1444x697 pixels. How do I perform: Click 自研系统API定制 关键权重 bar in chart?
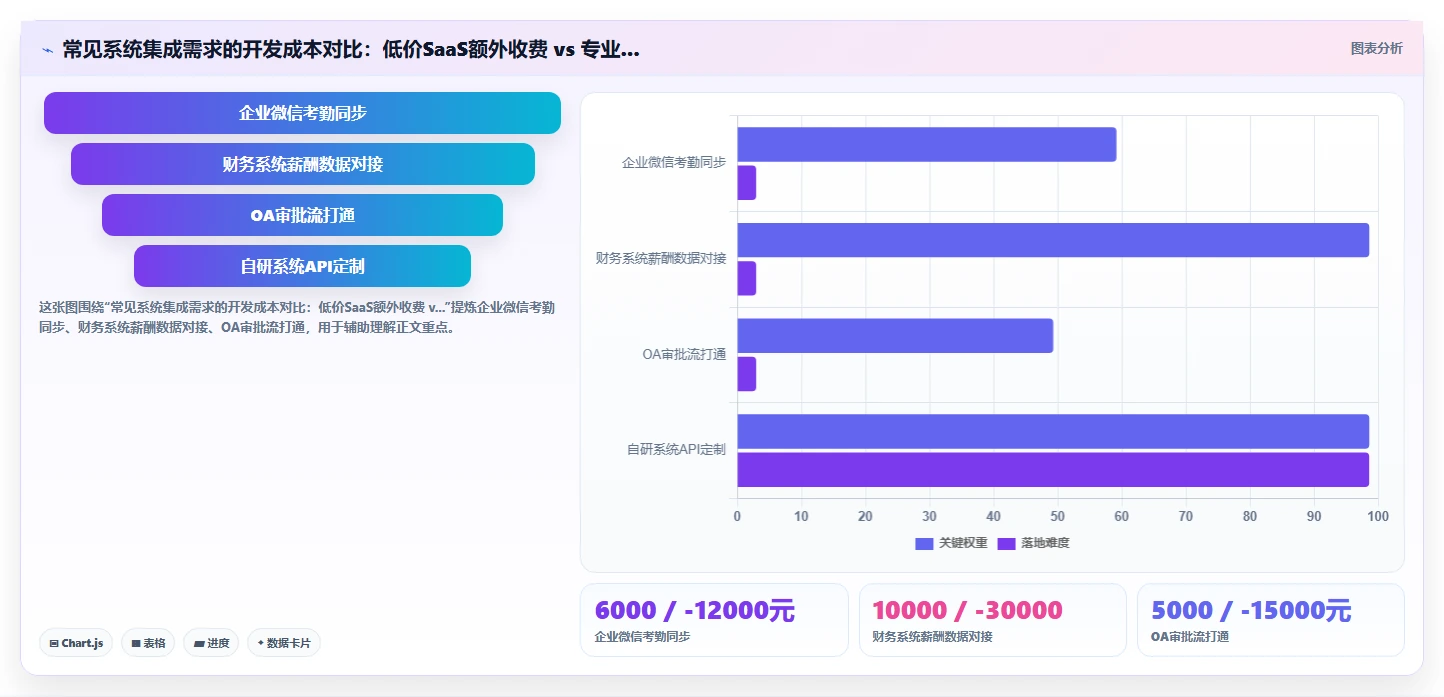click(1053, 431)
